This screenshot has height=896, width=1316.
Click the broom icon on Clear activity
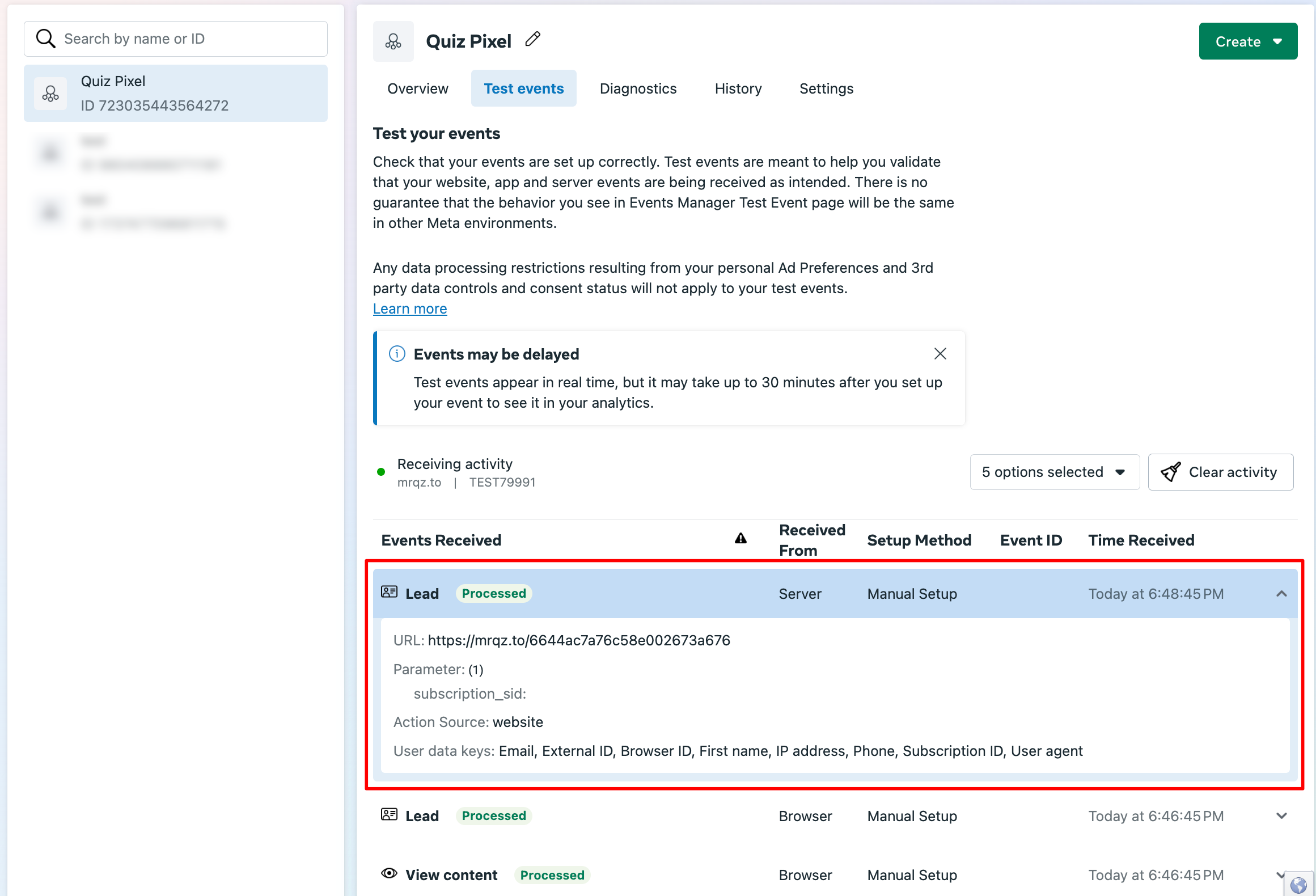point(1171,472)
